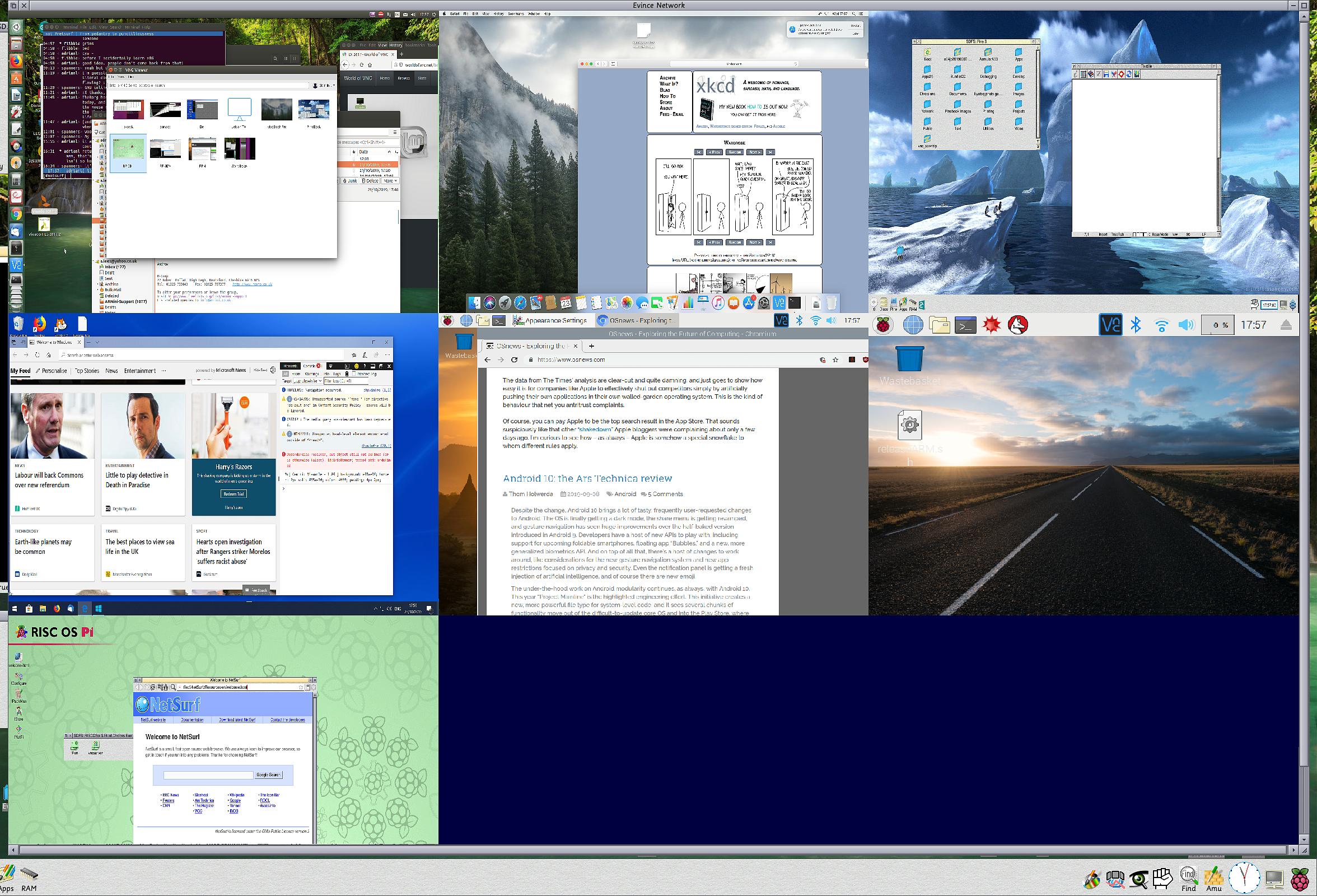The width and height of the screenshot is (1317, 896).
Task: Open Android 10 Ars Technica review link
Action: [587, 478]
